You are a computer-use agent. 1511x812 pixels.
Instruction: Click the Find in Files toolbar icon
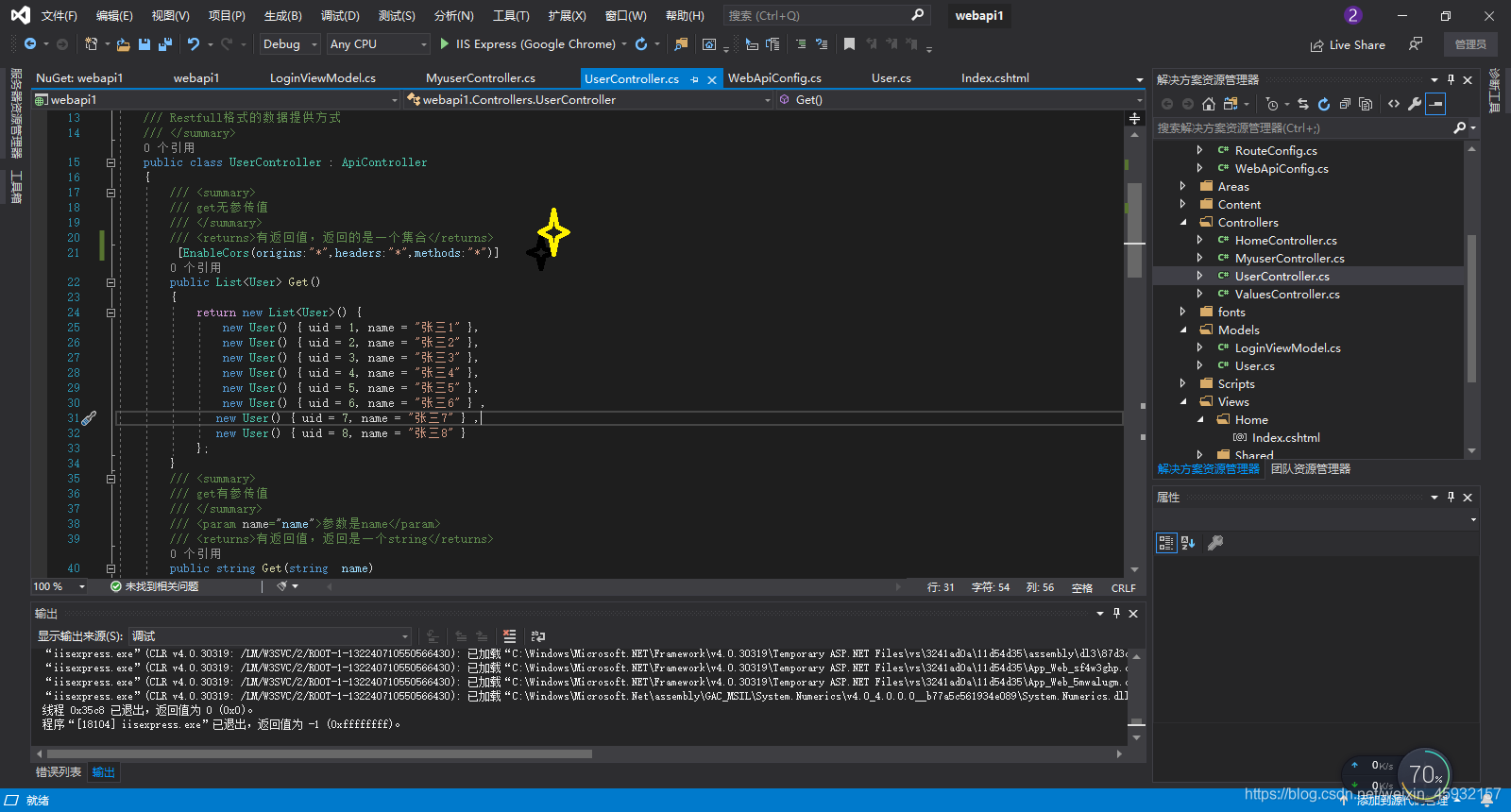click(x=681, y=44)
